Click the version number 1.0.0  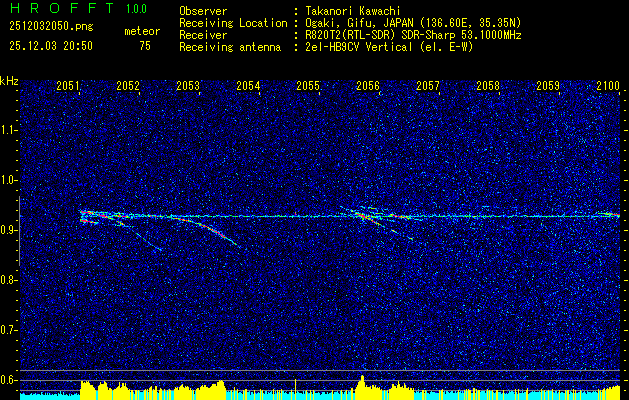(136, 9)
